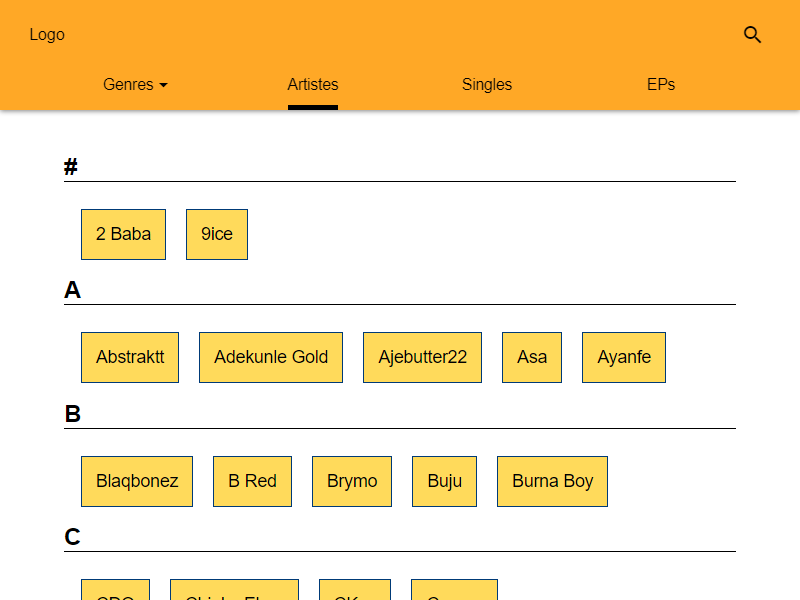The image size is (800, 600).
Task: Select the Blaqbonez artist button
Action: tap(137, 481)
